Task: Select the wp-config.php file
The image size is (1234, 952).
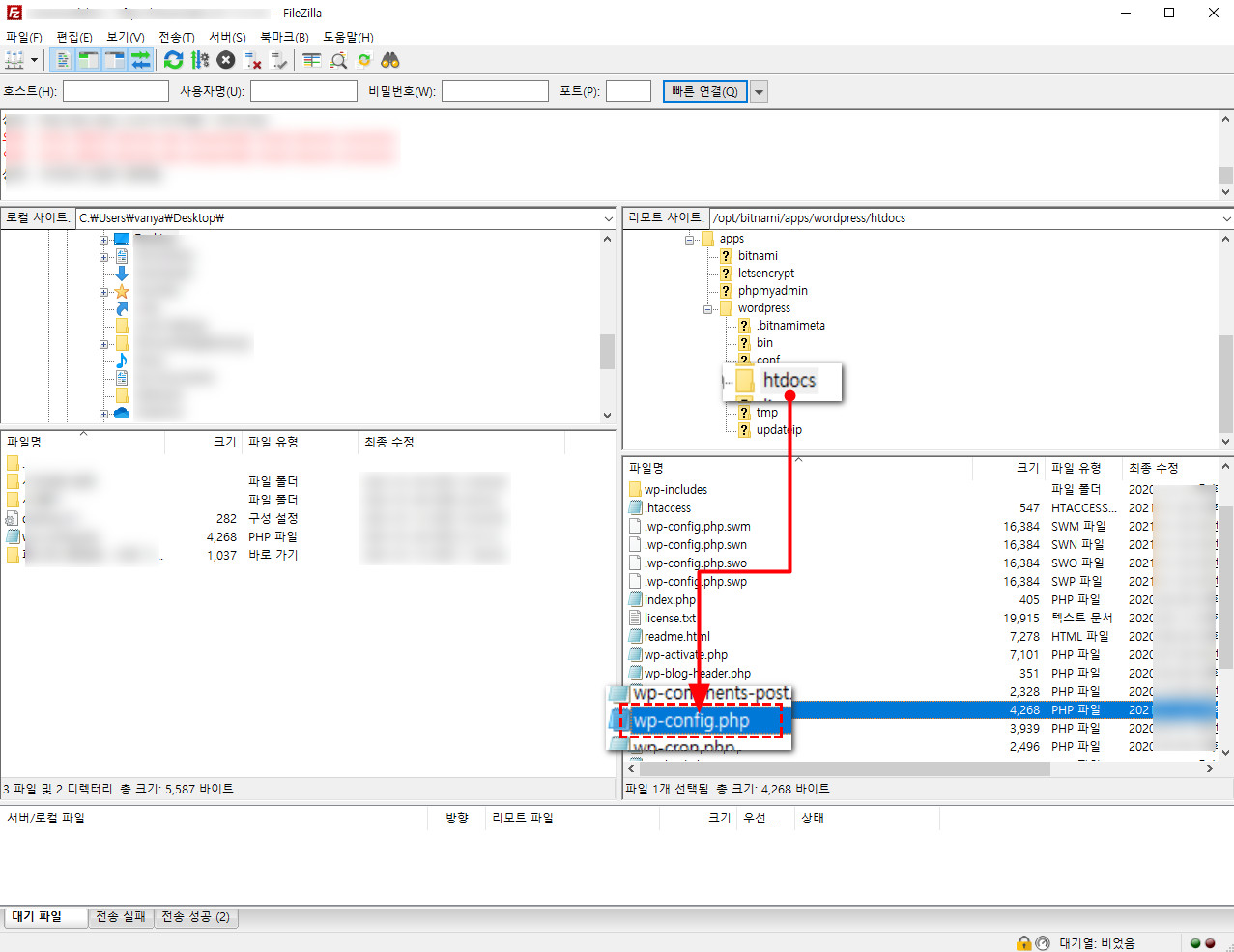Action: click(x=691, y=721)
